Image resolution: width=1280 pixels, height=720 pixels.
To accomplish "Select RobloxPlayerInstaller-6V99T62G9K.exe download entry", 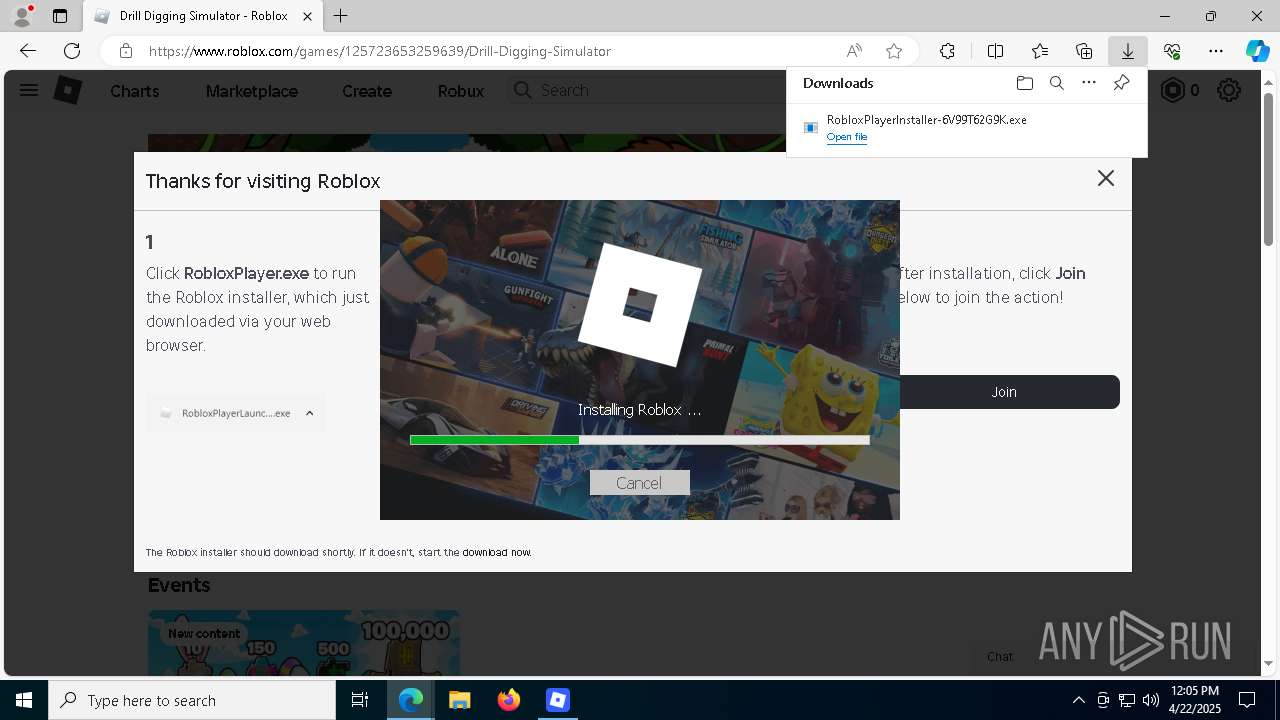I will [x=966, y=127].
